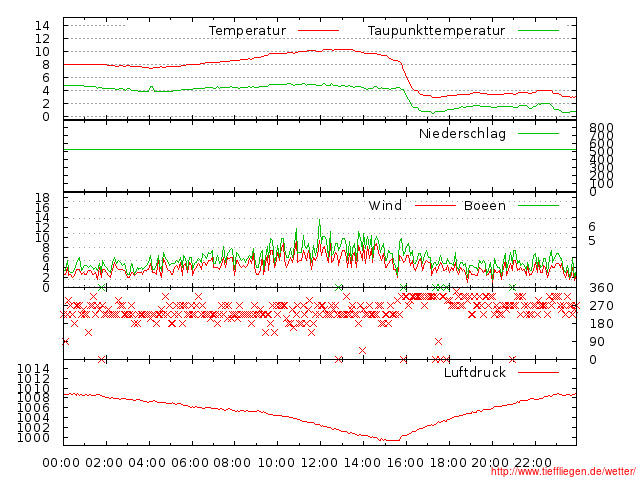Click the 02:00 time axis label
This screenshot has height=480, width=640.
[x=104, y=463]
